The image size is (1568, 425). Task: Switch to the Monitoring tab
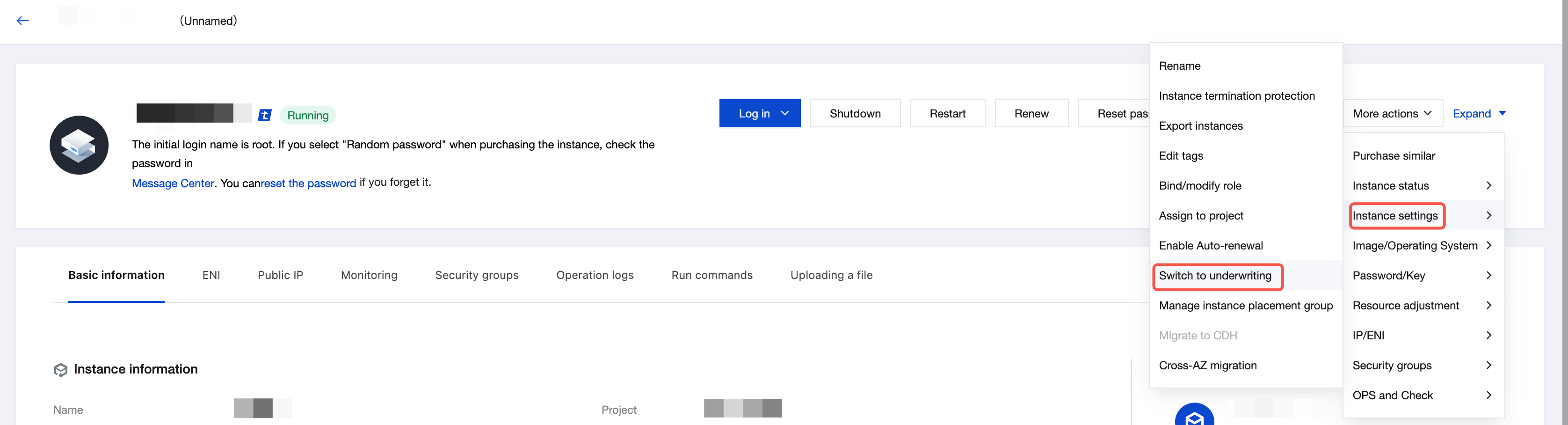[369, 275]
